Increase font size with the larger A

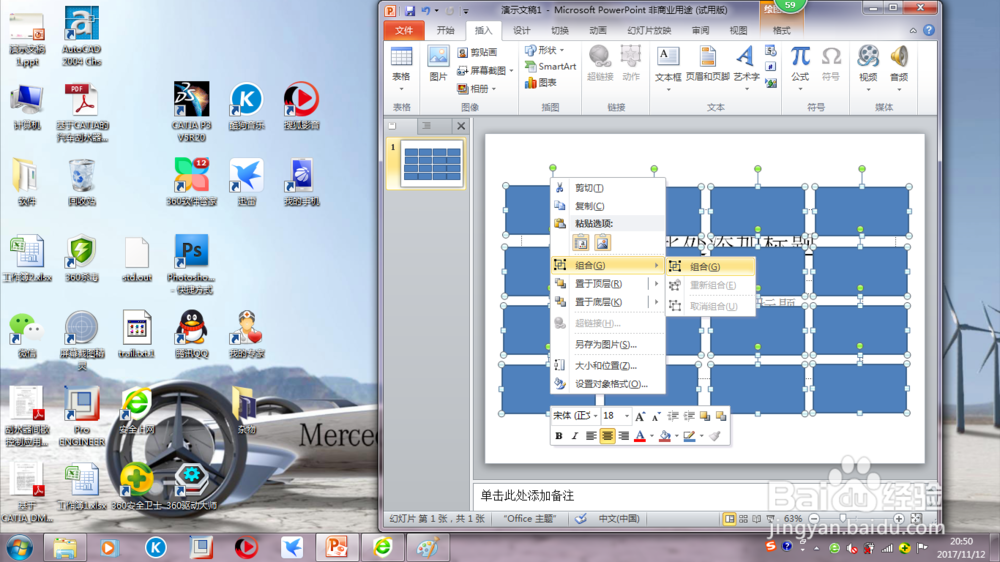pos(640,416)
